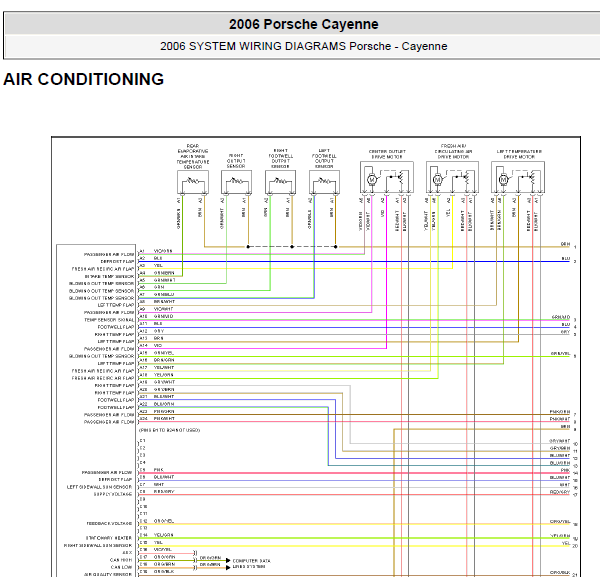
Task: Select the Fresh Air/Circulating Air Drive Motor symbol
Action: 453,177
